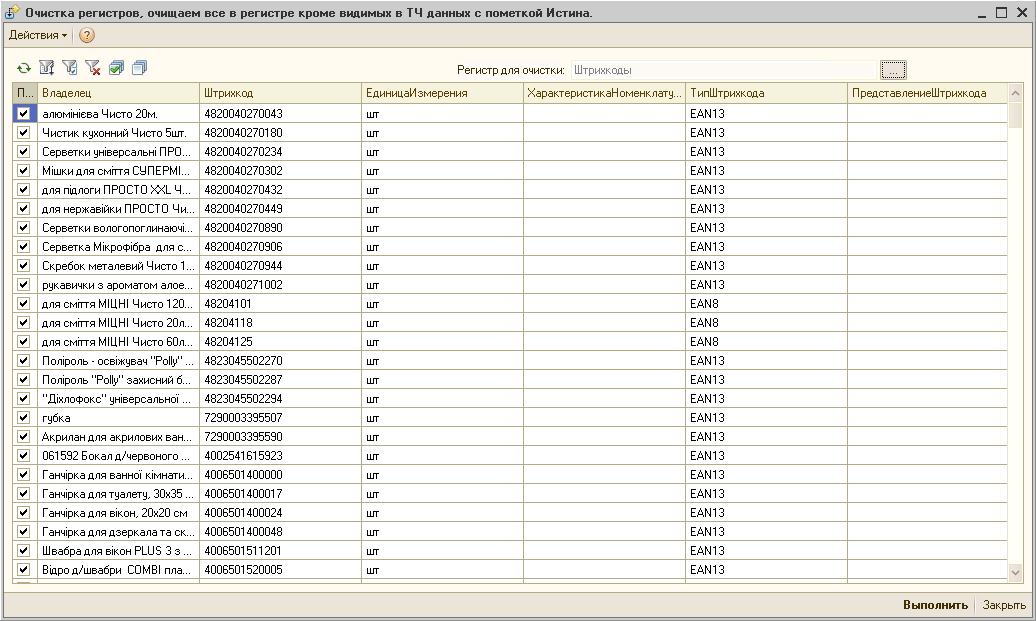
Task: Toggle the checkbox for the губка row
Action: coord(23,418)
